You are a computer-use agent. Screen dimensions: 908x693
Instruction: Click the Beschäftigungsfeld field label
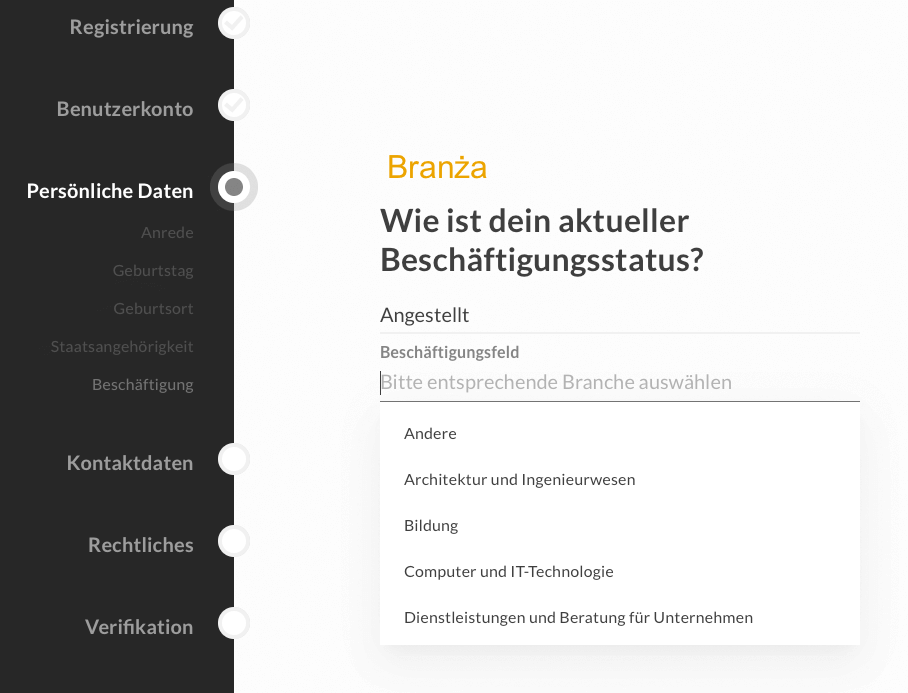(449, 353)
